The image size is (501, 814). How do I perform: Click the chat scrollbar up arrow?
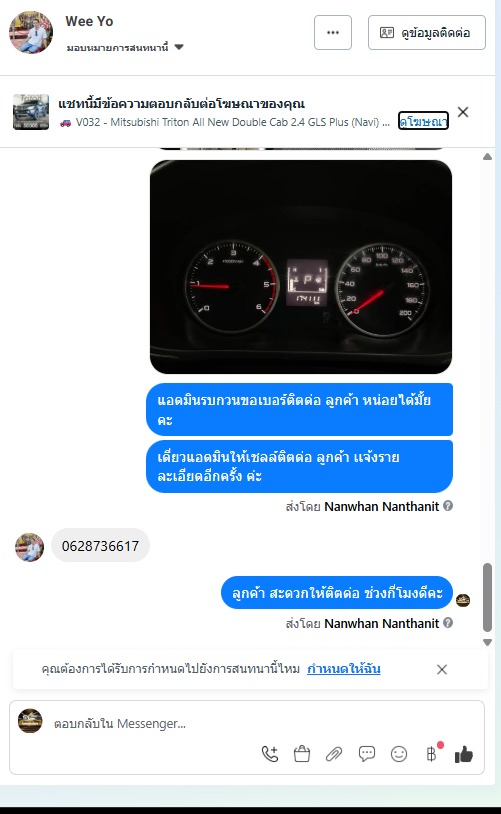(x=487, y=156)
